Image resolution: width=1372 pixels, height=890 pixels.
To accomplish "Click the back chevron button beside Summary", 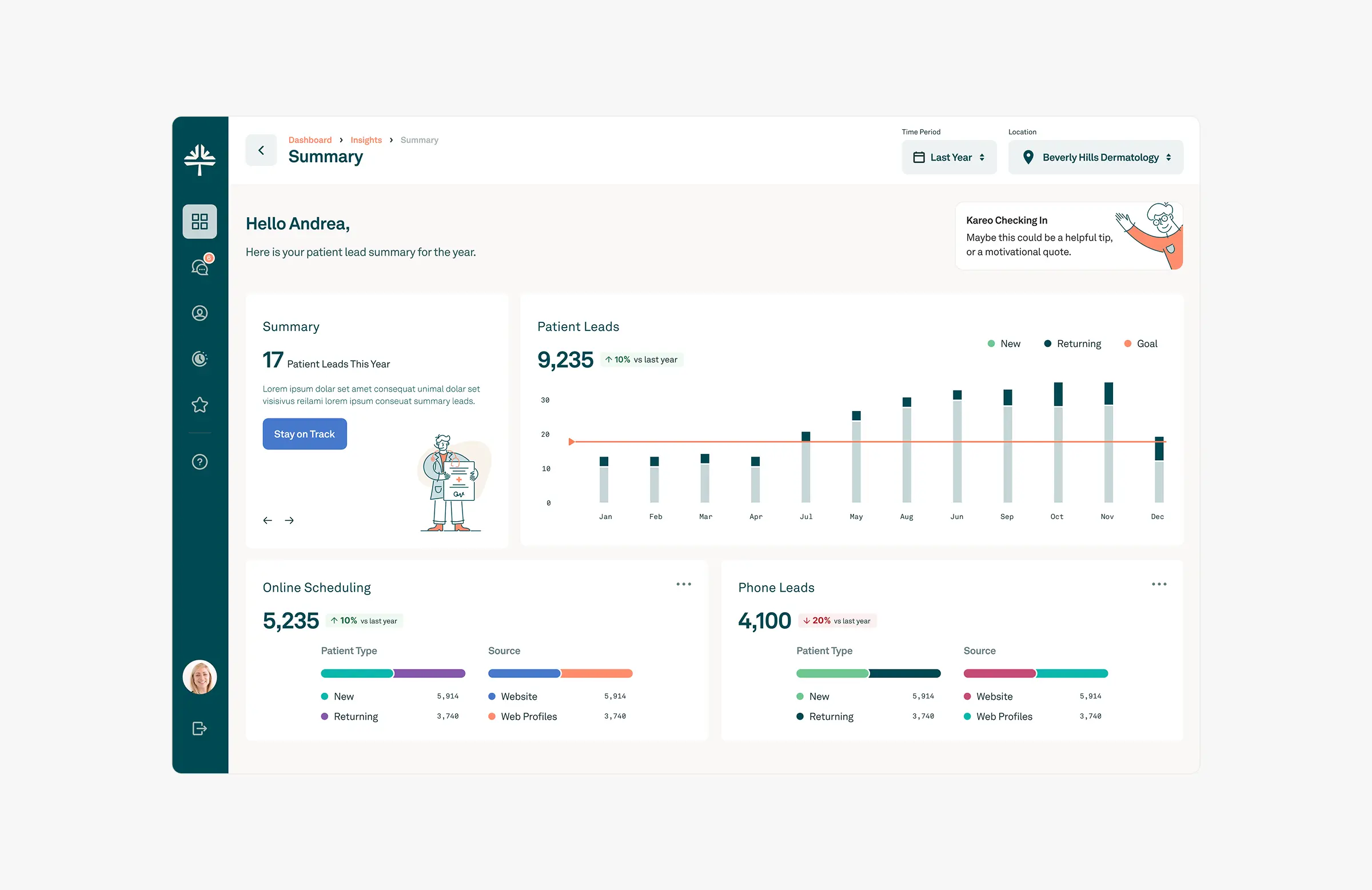I will pos(261,150).
